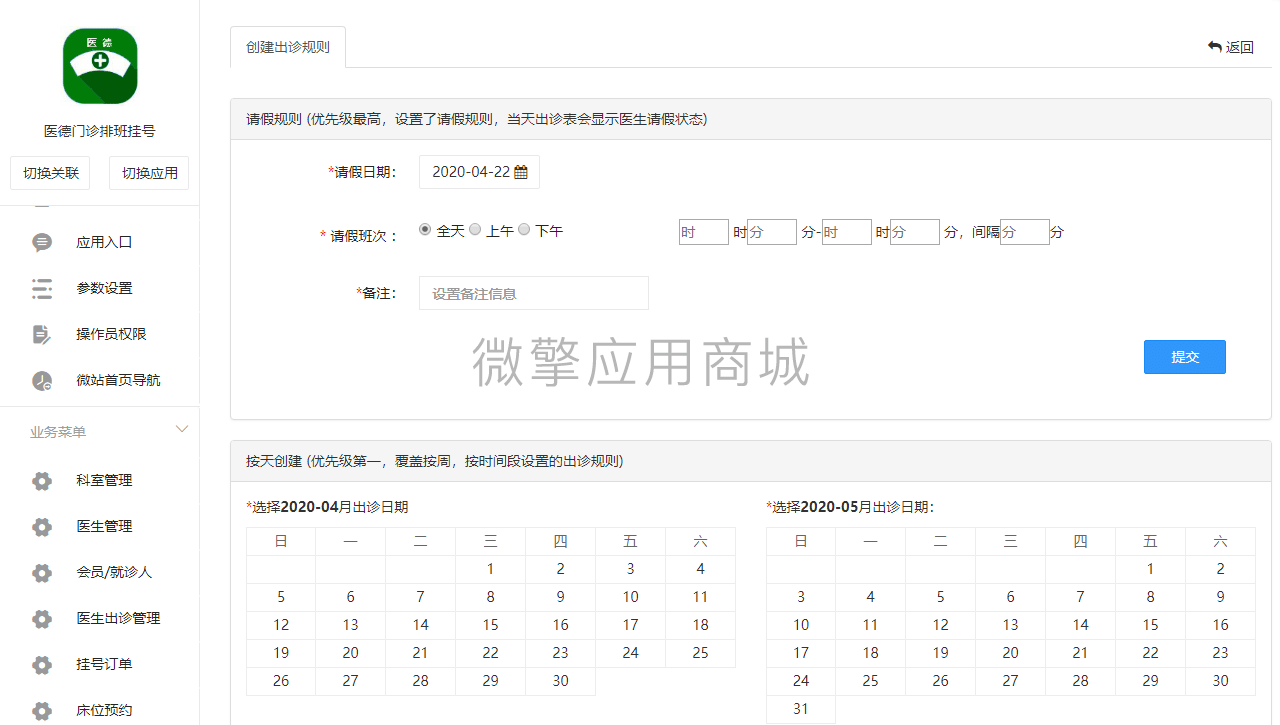Click the 应用入口 chat bubble icon
This screenshot has height=725, width=1280.
(42, 242)
